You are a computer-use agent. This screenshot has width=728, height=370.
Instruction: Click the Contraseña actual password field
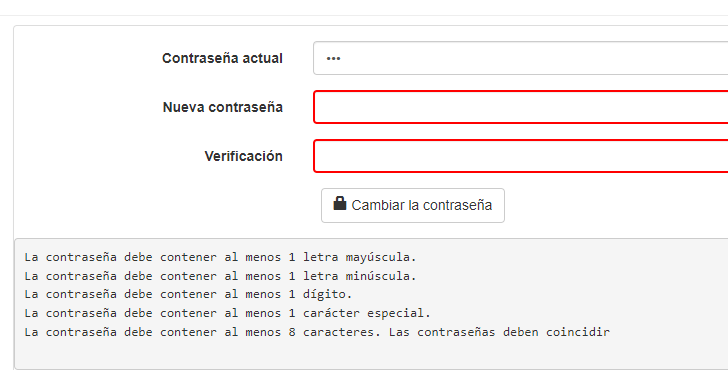point(520,58)
